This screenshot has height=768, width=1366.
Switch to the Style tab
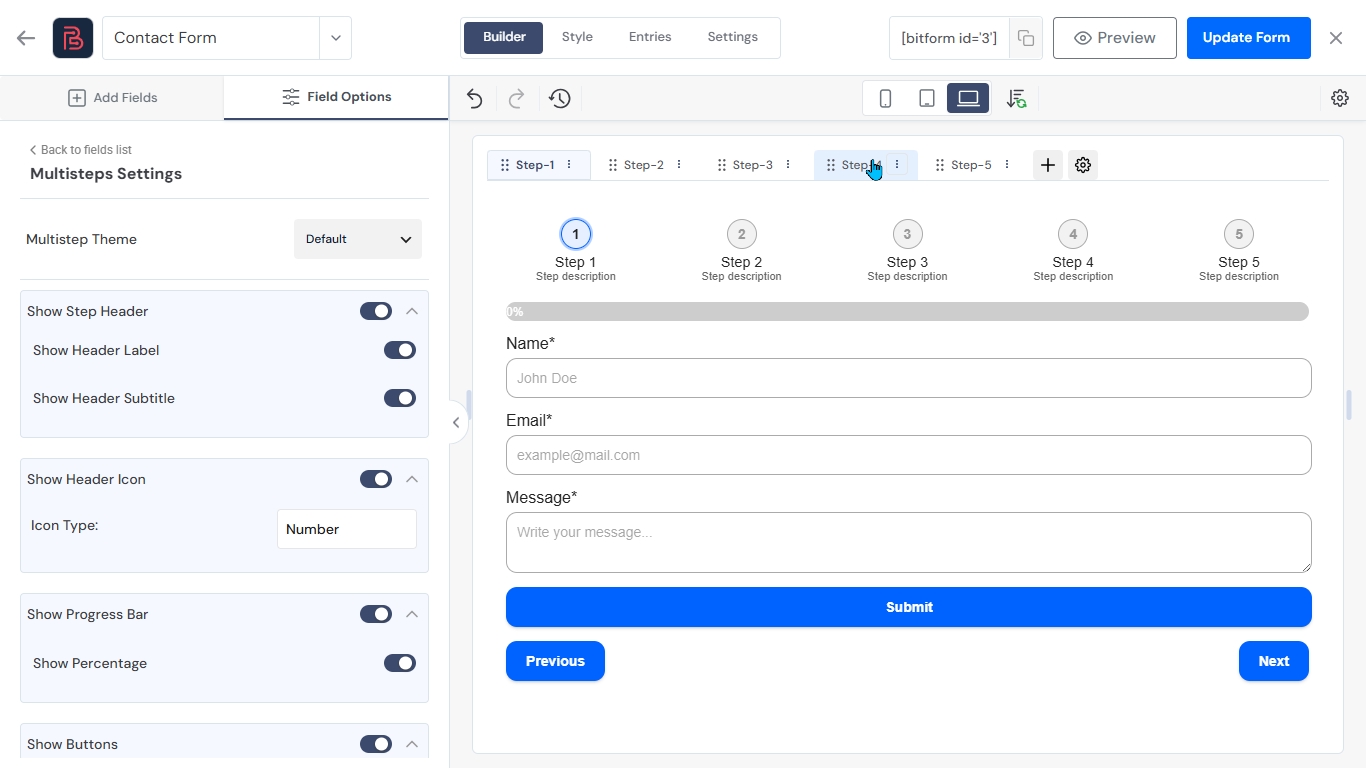point(577,37)
